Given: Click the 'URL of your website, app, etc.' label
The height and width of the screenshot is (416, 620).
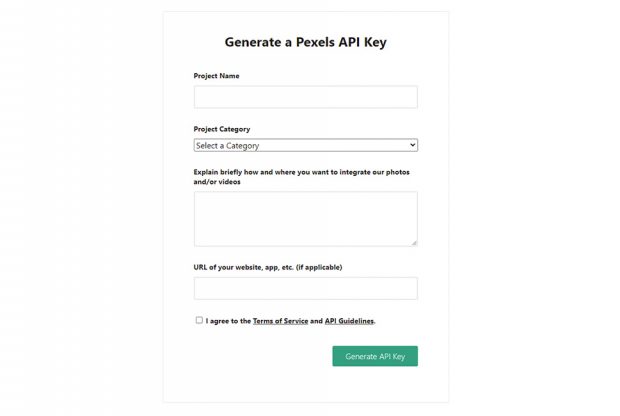Looking at the screenshot, I should (x=252, y=267).
